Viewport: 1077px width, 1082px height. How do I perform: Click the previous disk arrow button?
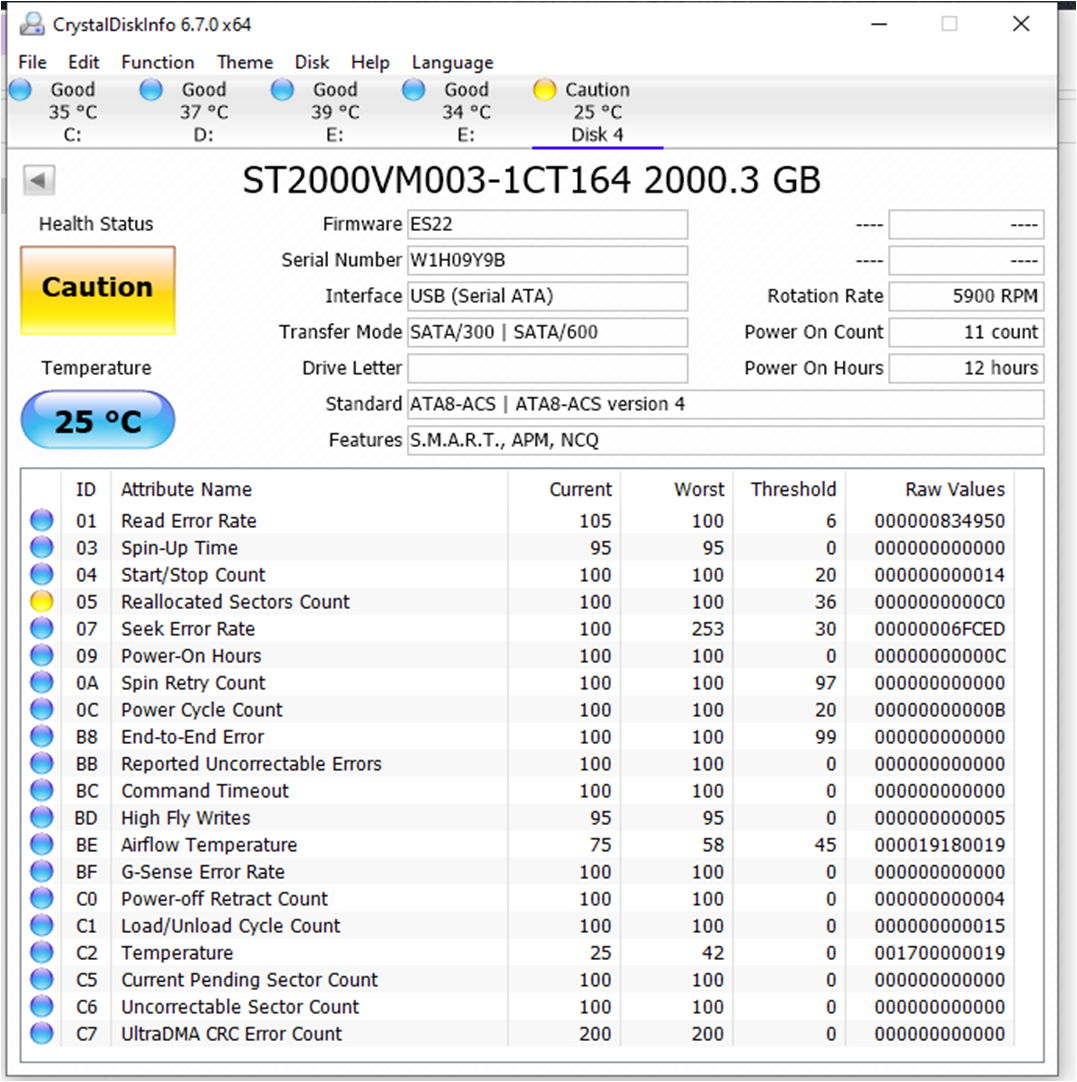39,181
